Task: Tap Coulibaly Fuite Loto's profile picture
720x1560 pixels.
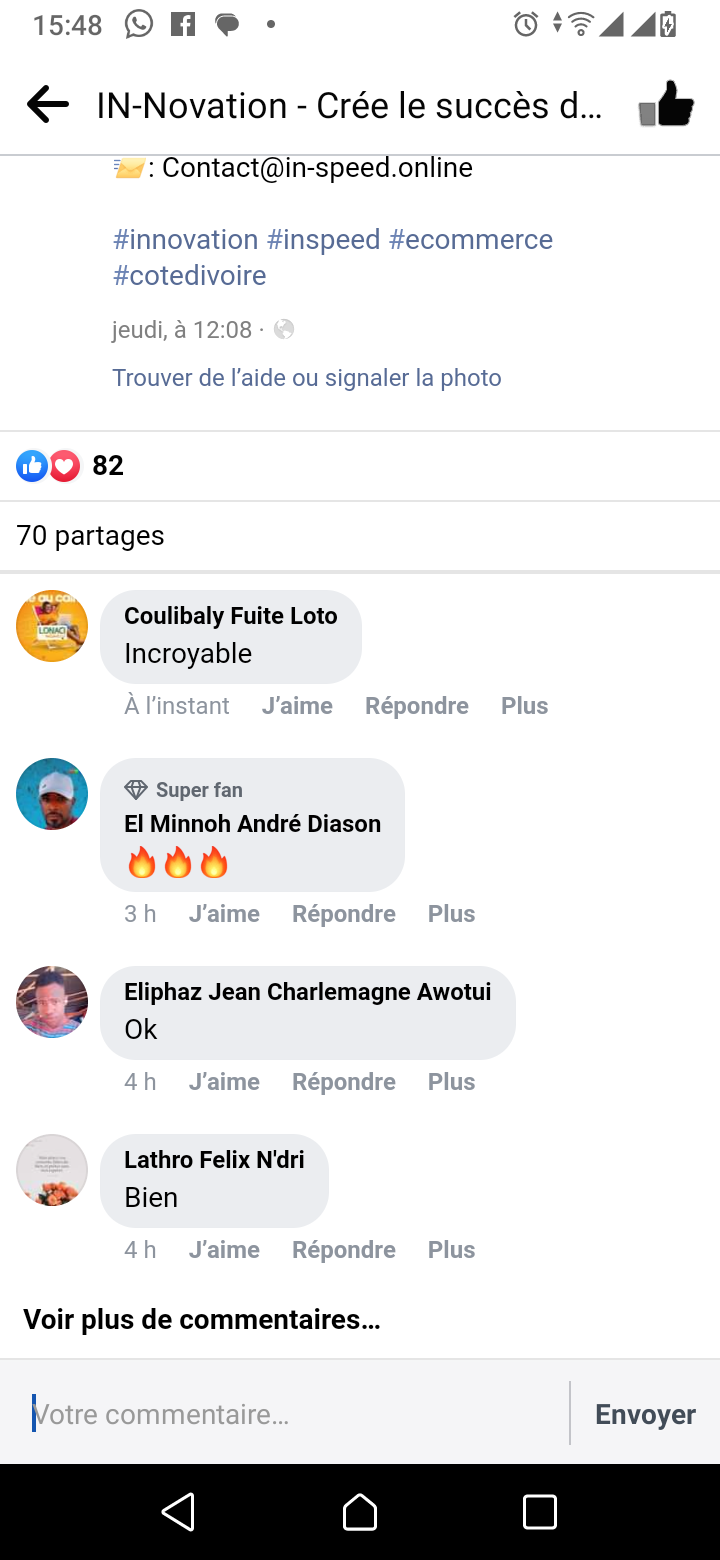Action: click(52, 625)
